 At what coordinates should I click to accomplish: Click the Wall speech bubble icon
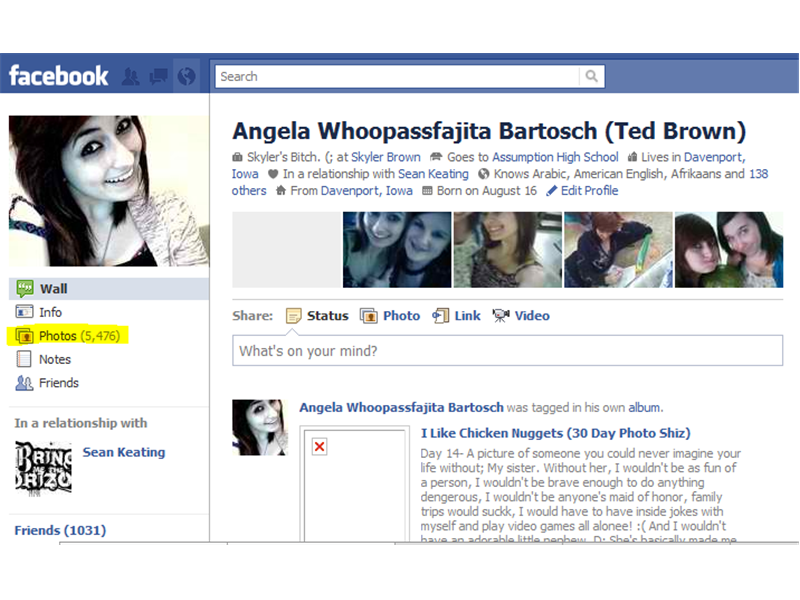(x=24, y=289)
